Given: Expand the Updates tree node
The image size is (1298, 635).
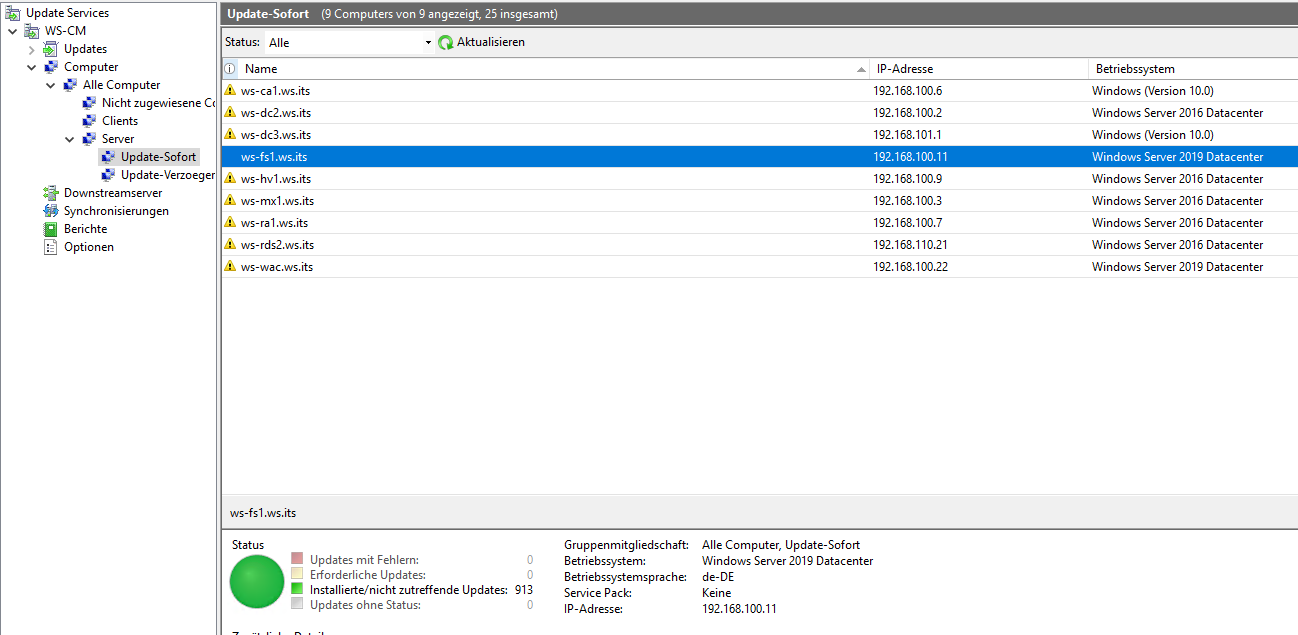Looking at the screenshot, I should point(31,49).
